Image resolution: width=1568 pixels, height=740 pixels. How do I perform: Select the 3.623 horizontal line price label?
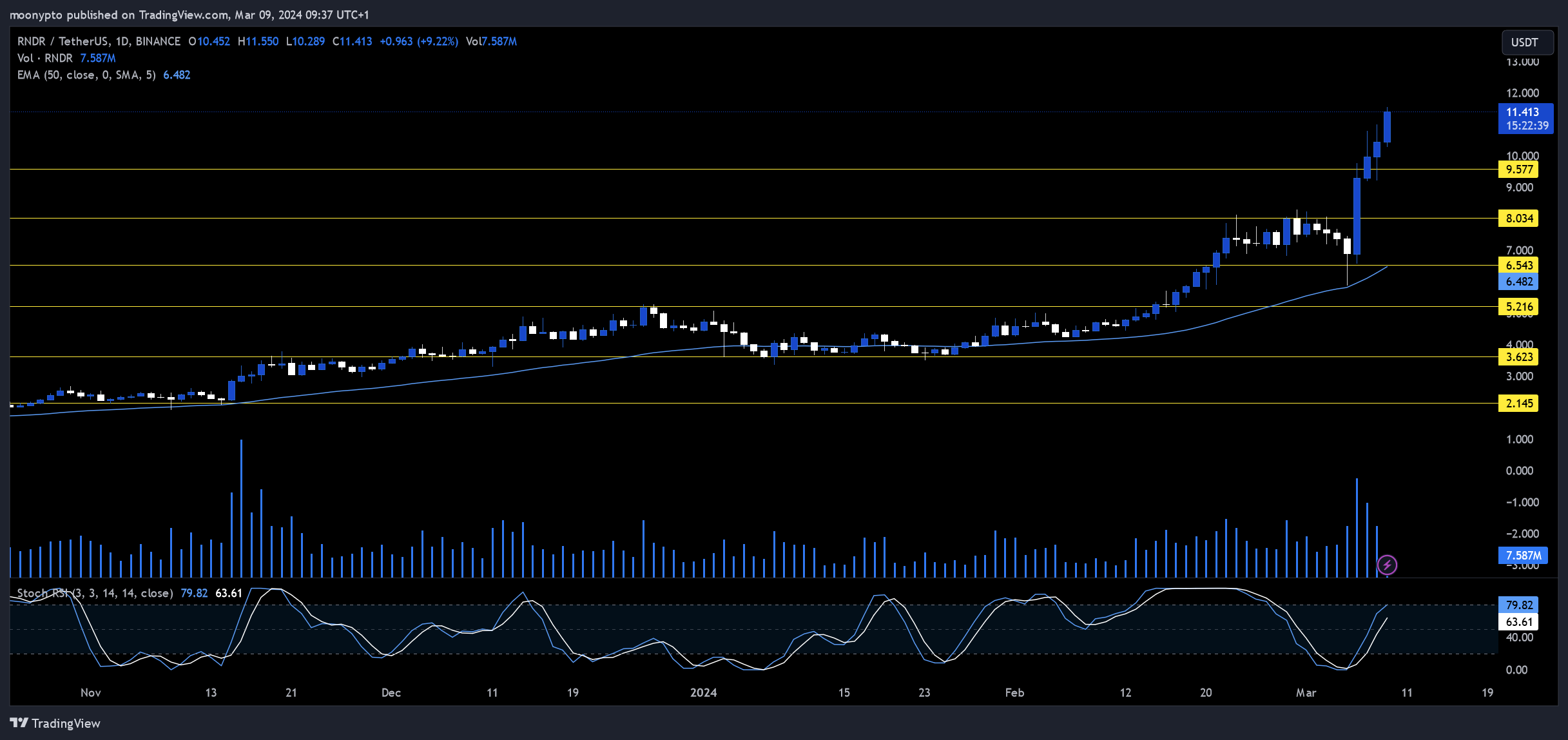point(1518,357)
